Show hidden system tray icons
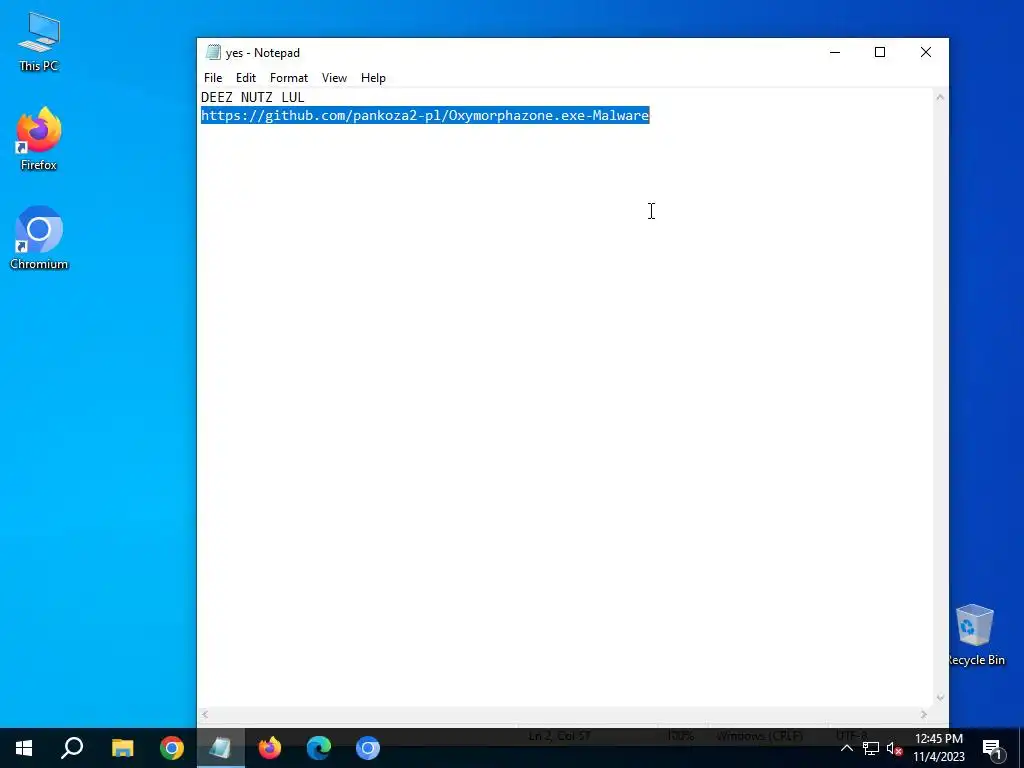The image size is (1024, 768). point(846,748)
